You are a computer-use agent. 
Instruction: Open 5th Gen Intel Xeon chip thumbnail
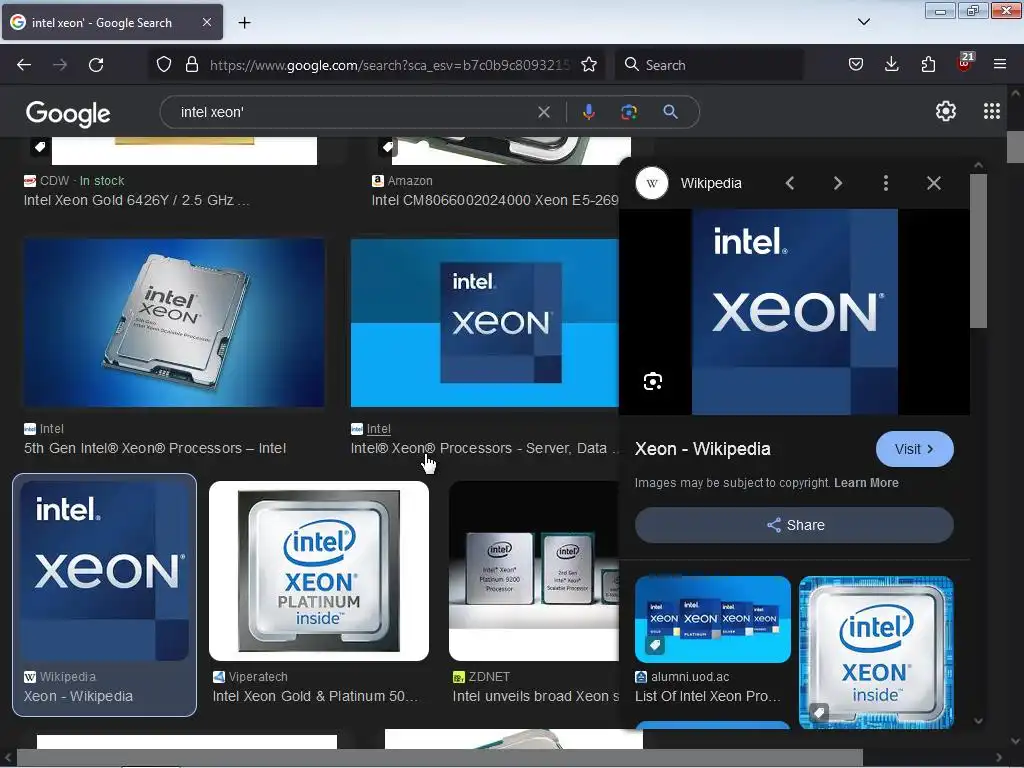pyautogui.click(x=174, y=323)
